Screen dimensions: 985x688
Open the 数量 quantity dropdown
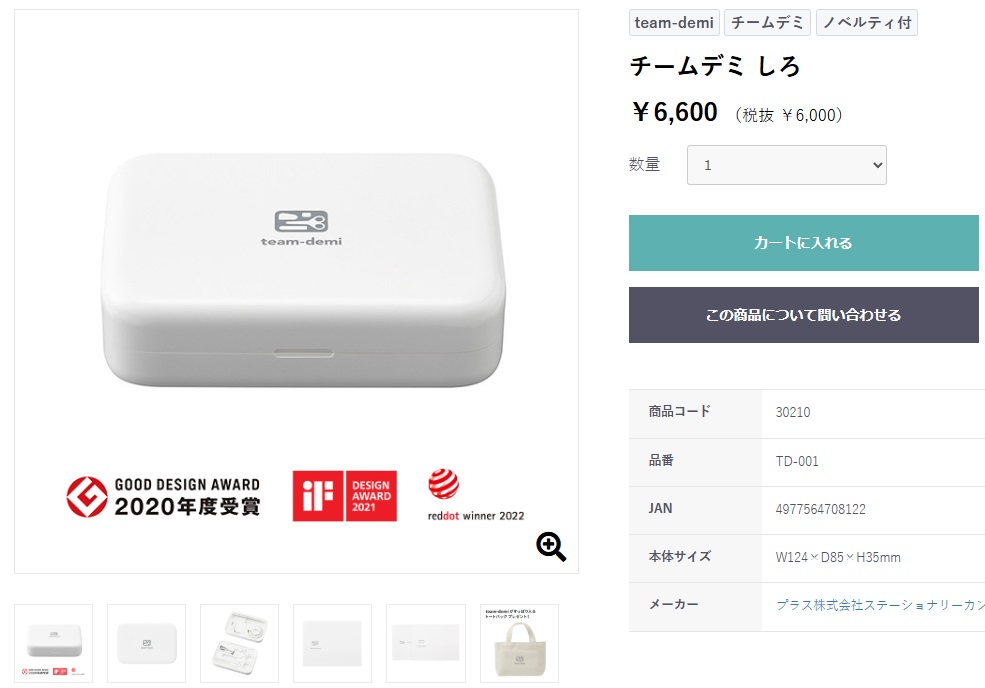[786, 165]
